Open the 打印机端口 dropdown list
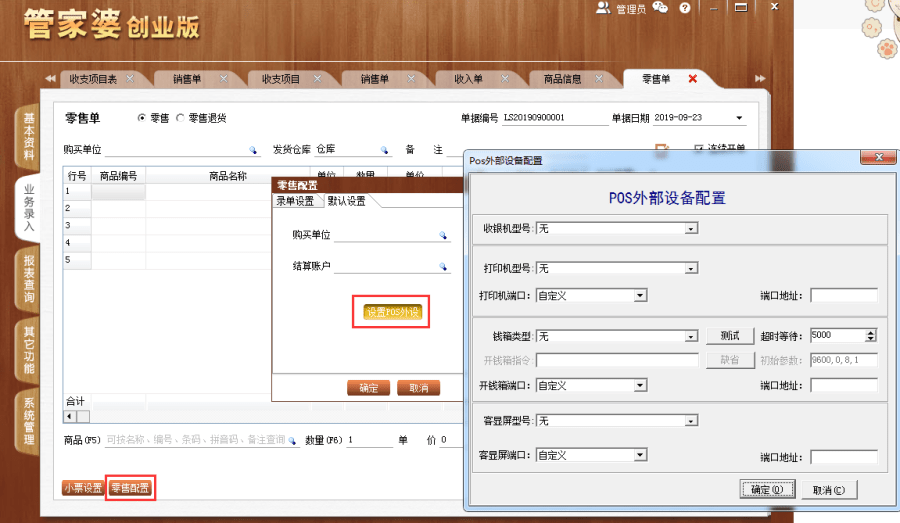The height and width of the screenshot is (523, 900). [x=639, y=296]
